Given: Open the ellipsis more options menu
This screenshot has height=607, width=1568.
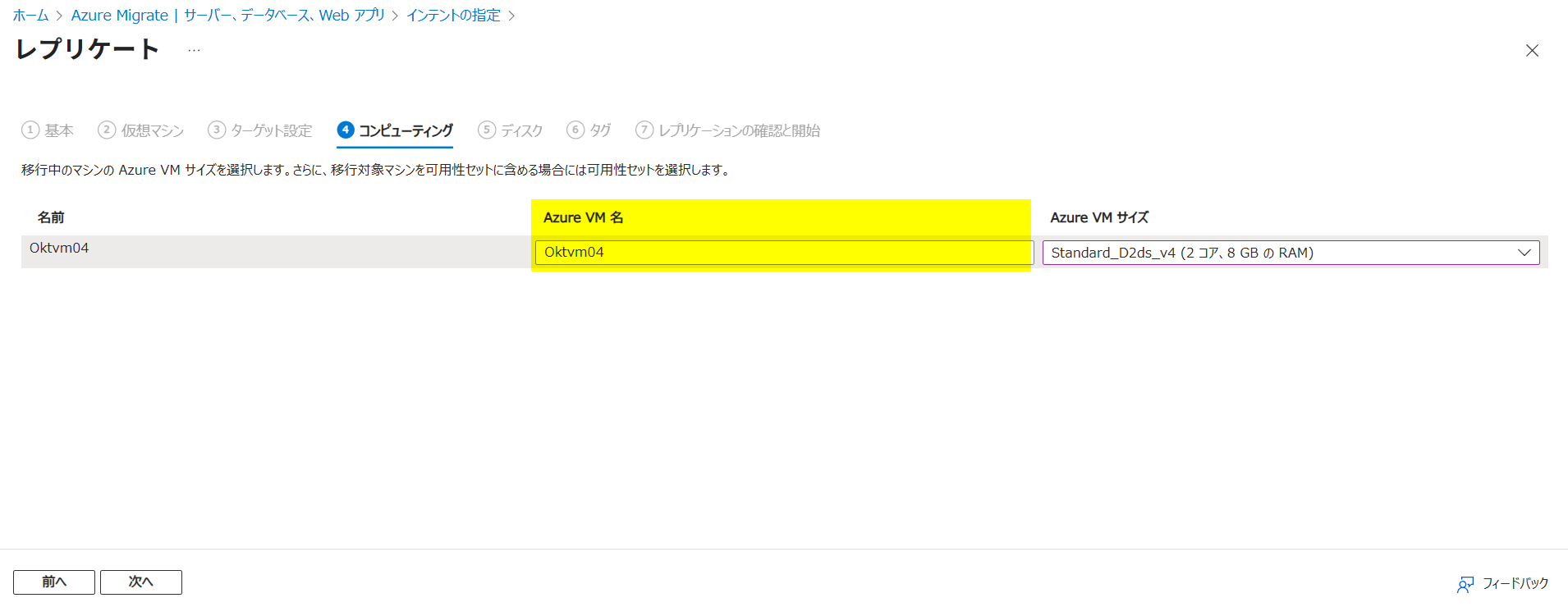Looking at the screenshot, I should point(194,51).
